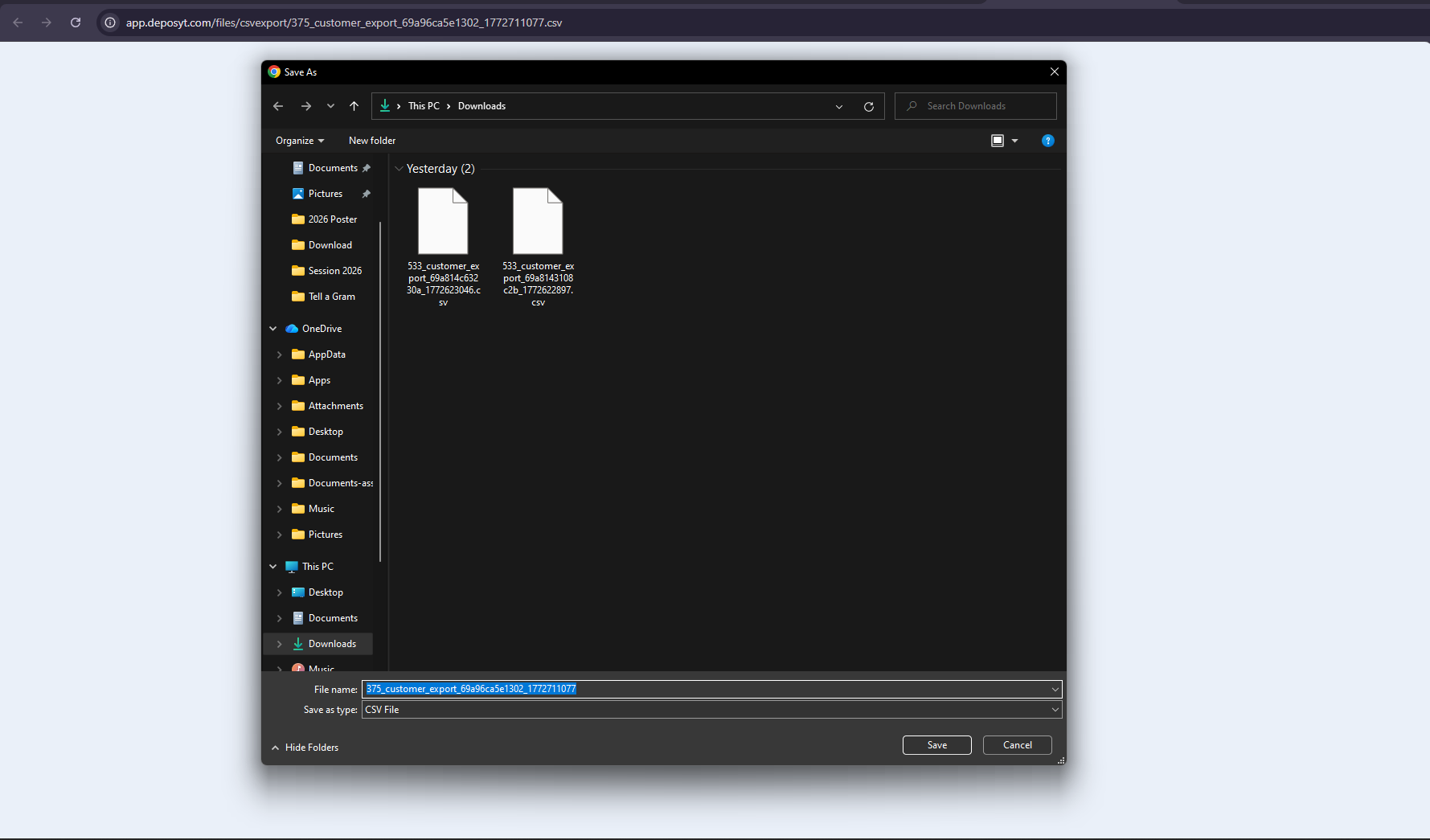Image resolution: width=1430 pixels, height=840 pixels.
Task: Open recent locations dropdown arrow
Action: tap(330, 106)
